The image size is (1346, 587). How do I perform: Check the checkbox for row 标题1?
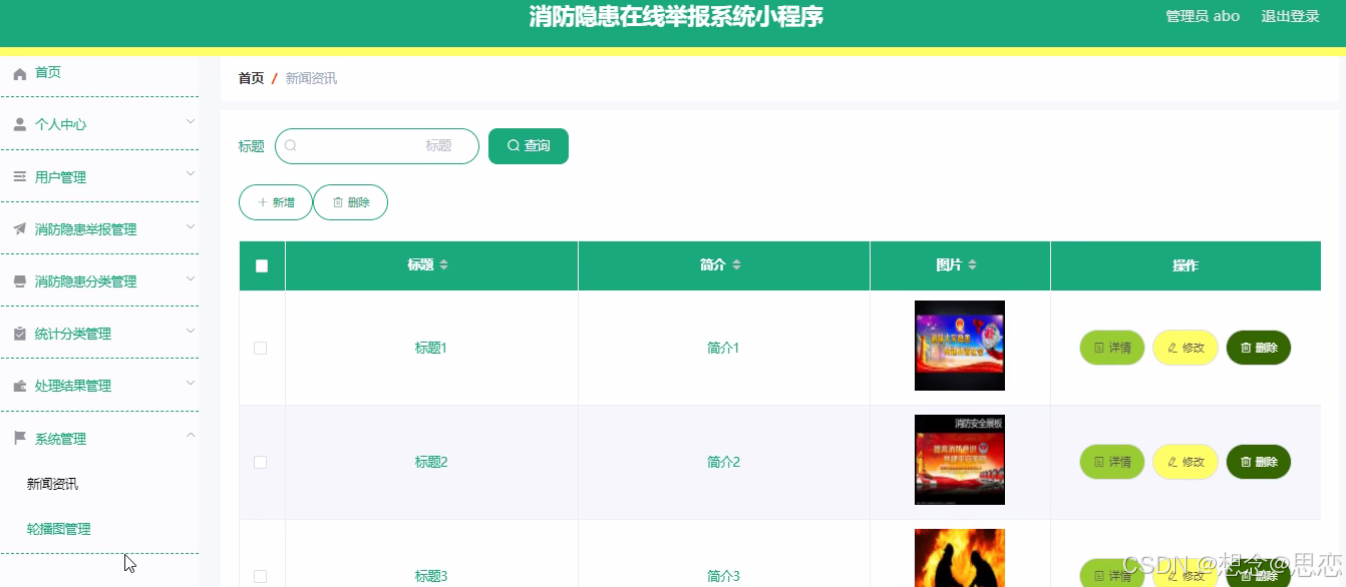pos(261,348)
